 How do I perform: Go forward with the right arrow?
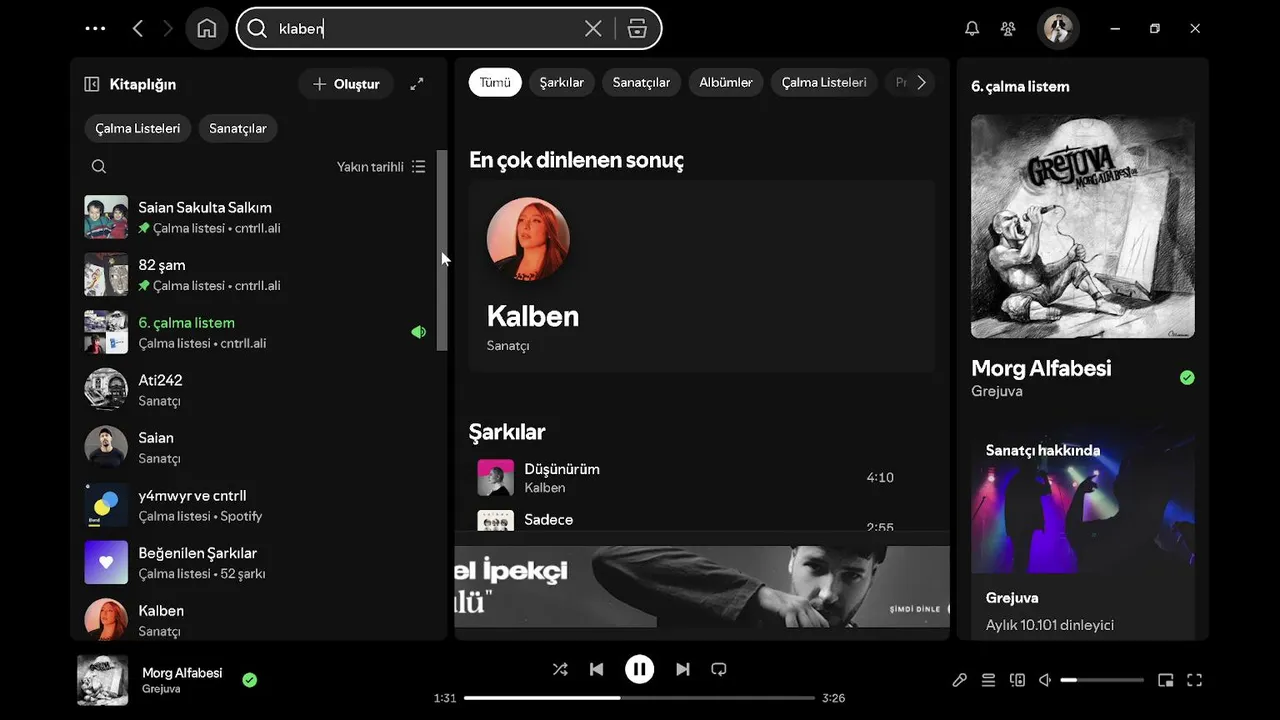168,29
